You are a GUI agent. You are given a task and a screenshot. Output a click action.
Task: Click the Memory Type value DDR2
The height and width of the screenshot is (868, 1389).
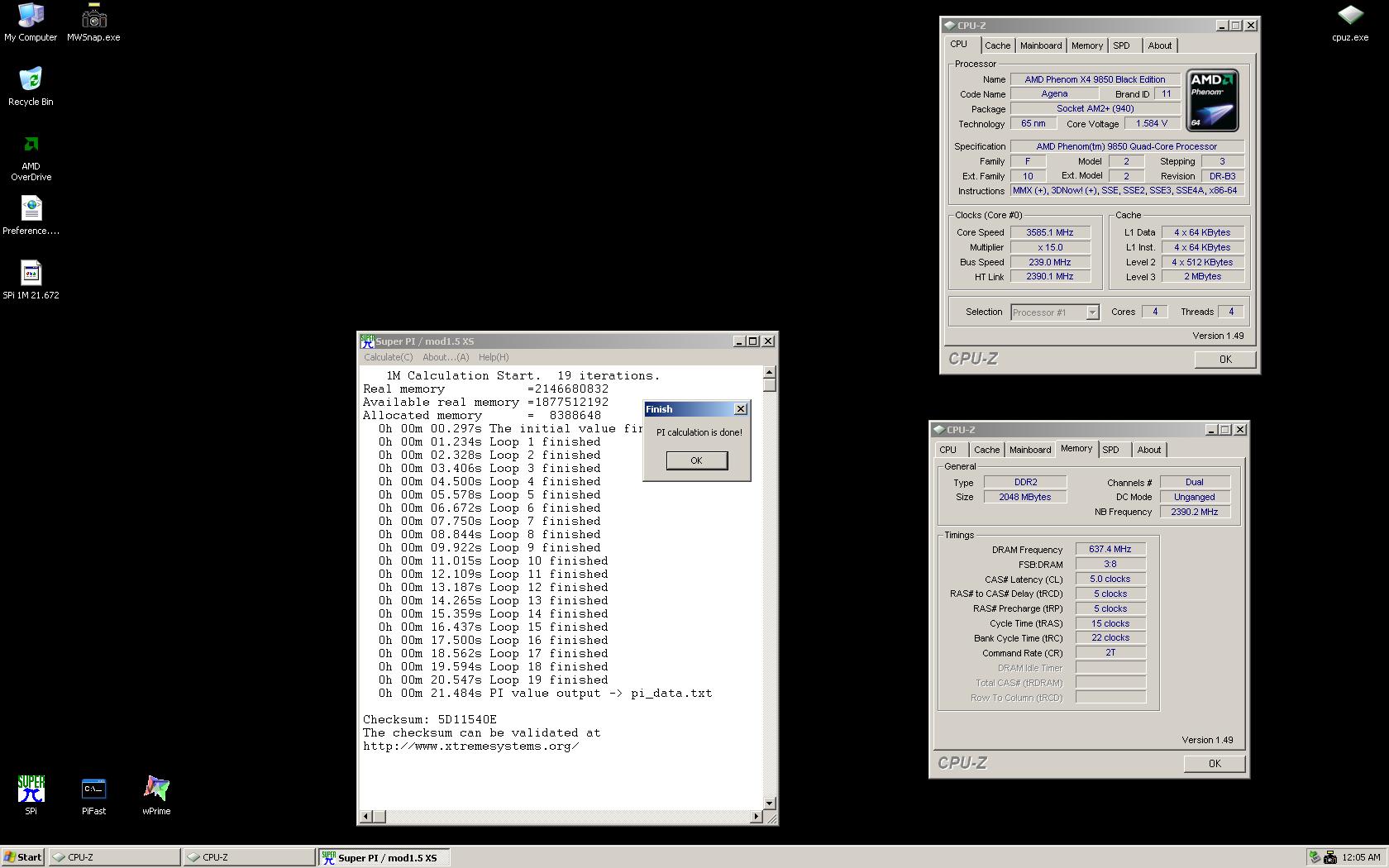[1025, 482]
